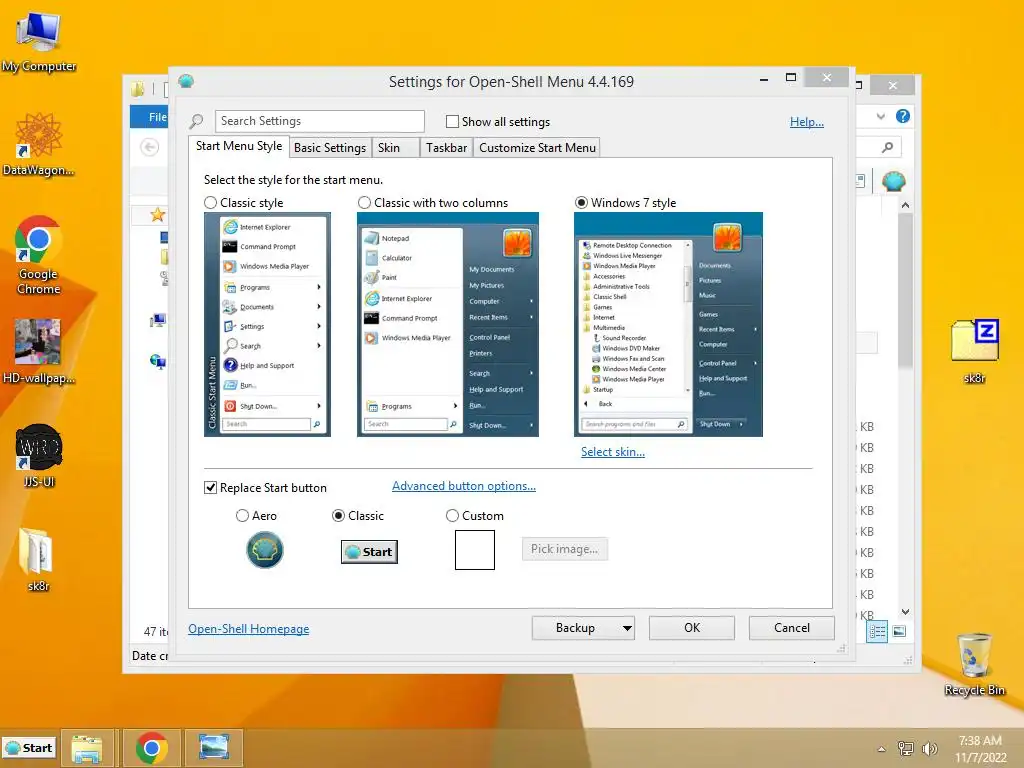Launch Google Chrome from the desktop
This screenshot has width=1024, height=768.
tap(39, 255)
